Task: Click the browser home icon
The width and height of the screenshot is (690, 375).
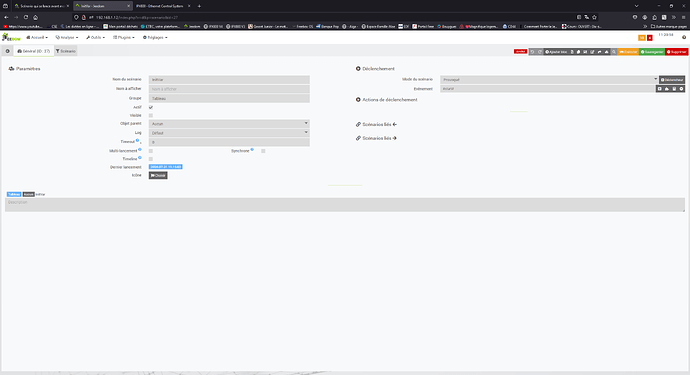Action: (36, 17)
